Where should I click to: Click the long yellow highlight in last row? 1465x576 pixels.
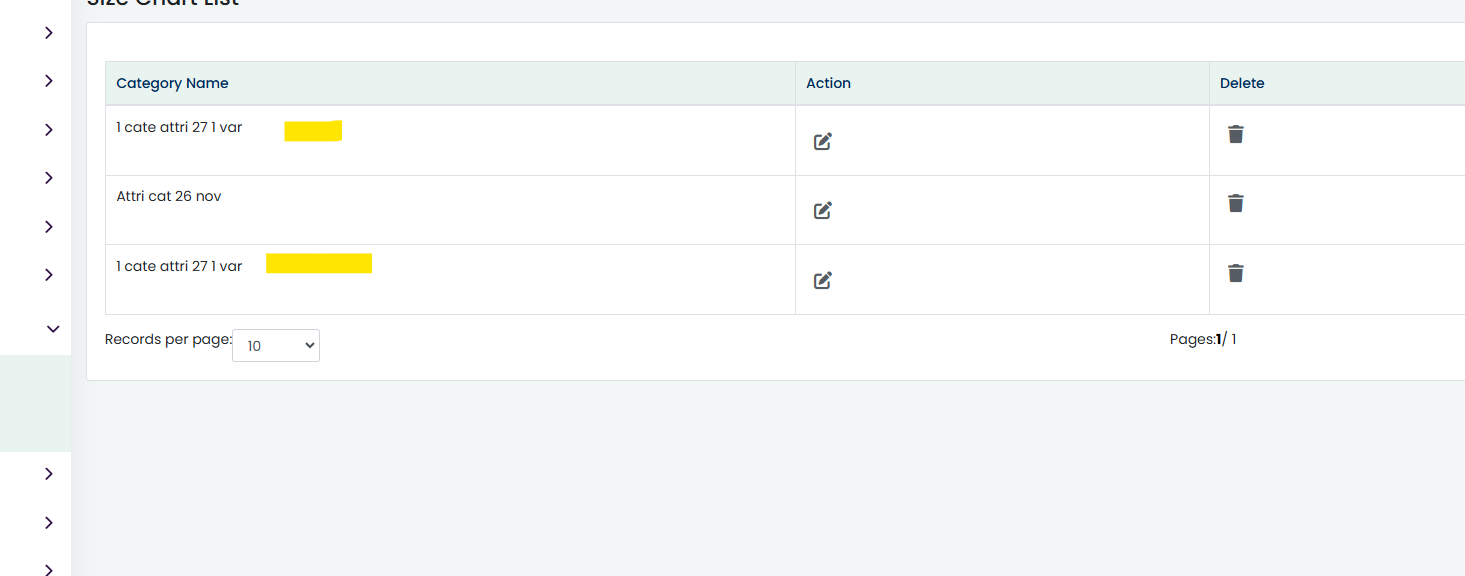[319, 263]
